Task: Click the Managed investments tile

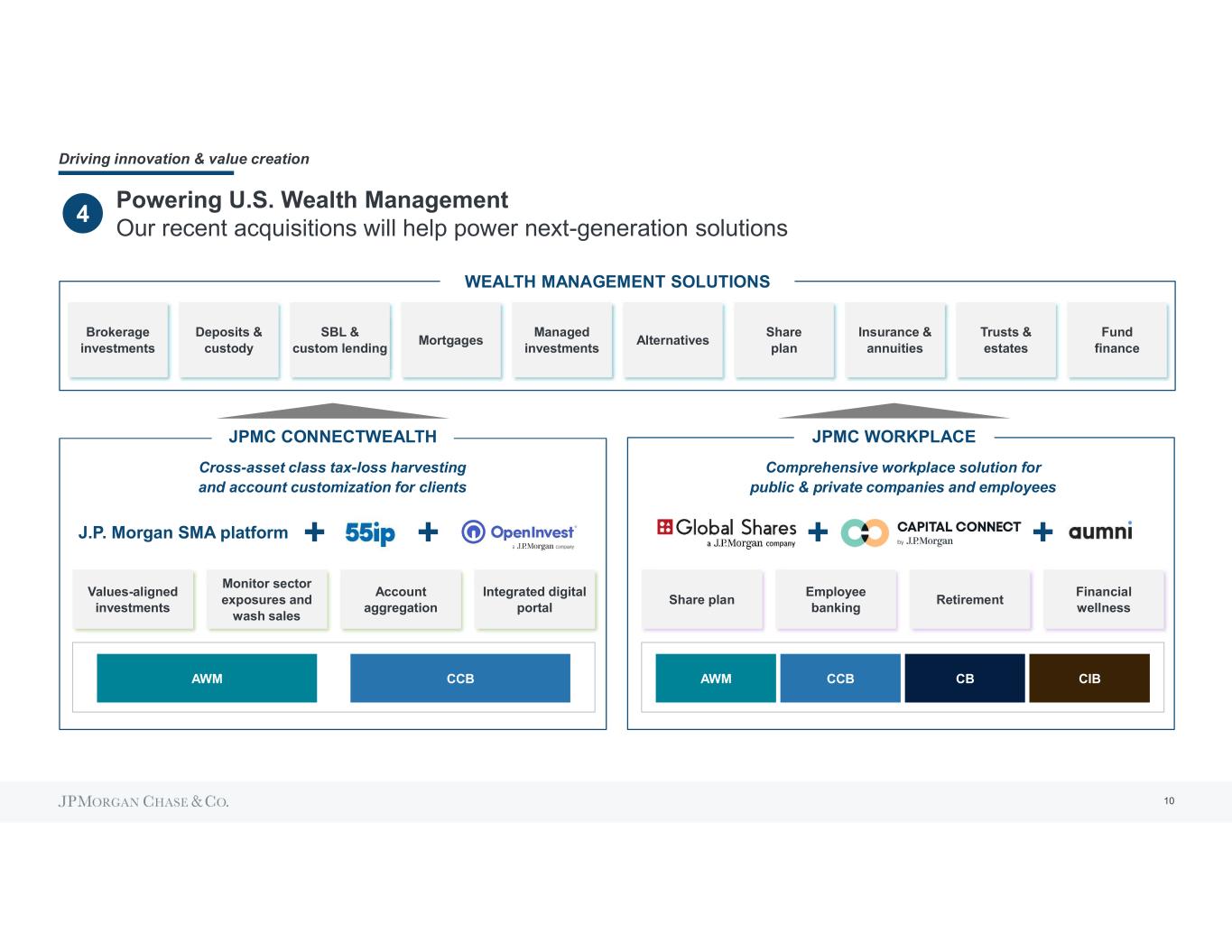Action: (561, 340)
